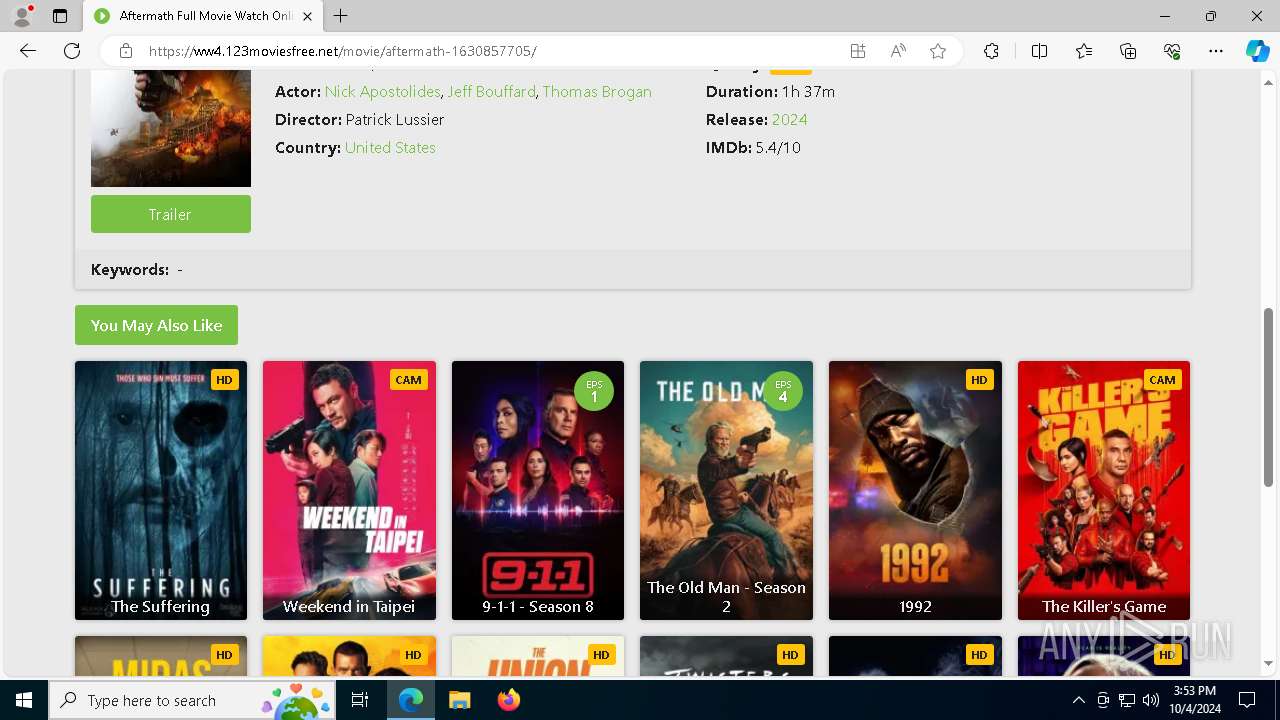The image size is (1280, 720).
Task: Click the taskbar search box
Action: pyautogui.click(x=192, y=700)
